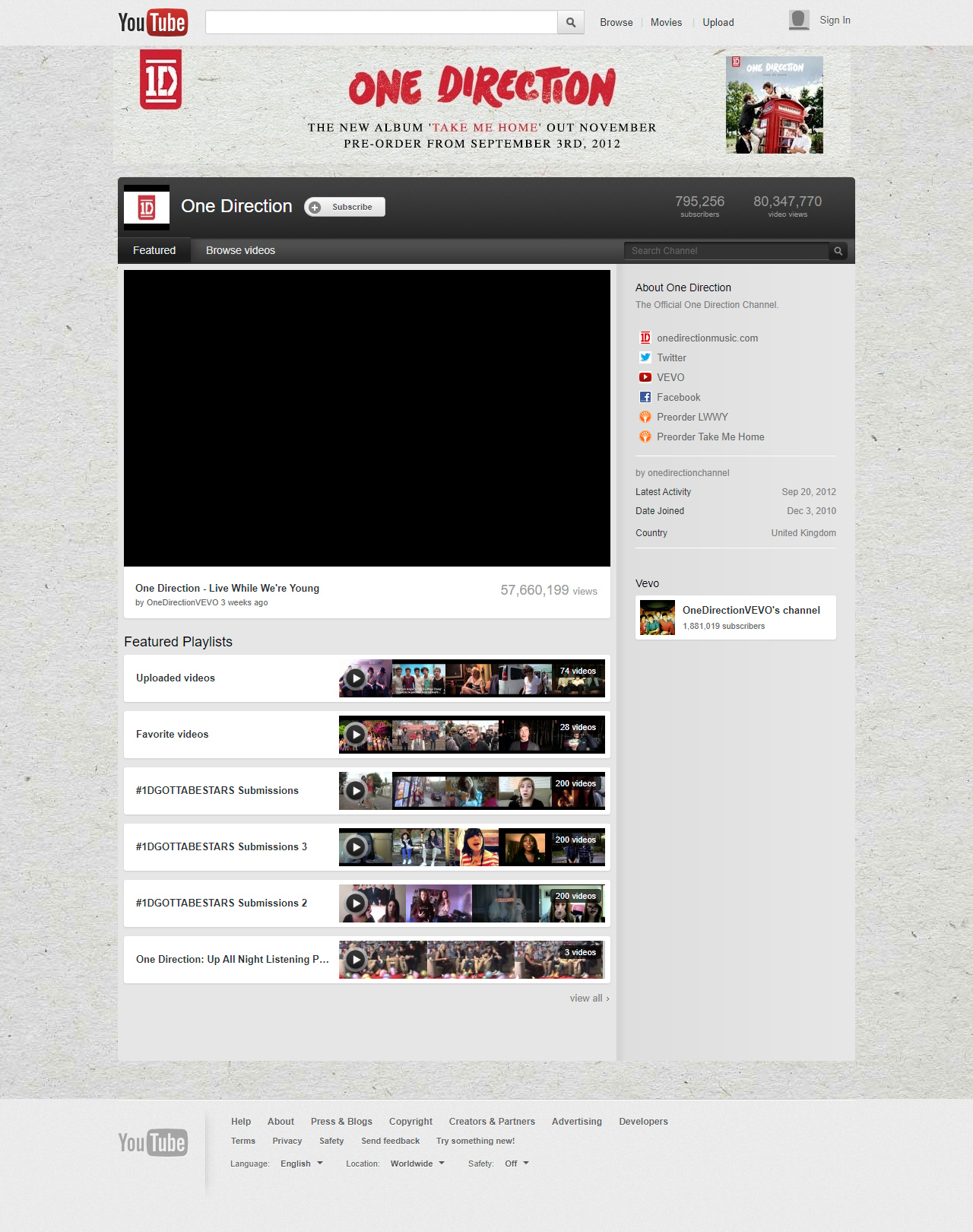Click the Creators & Partners footer link

tap(492, 1122)
